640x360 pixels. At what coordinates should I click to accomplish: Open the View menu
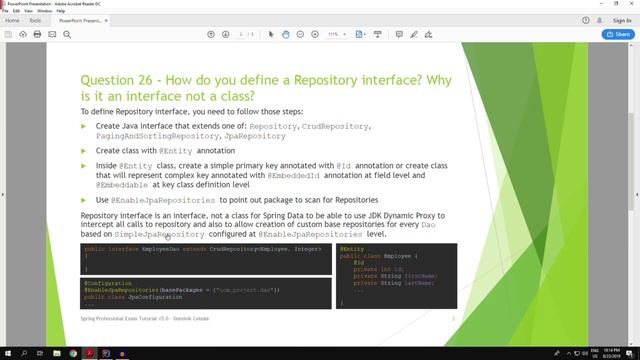pyautogui.click(x=29, y=11)
